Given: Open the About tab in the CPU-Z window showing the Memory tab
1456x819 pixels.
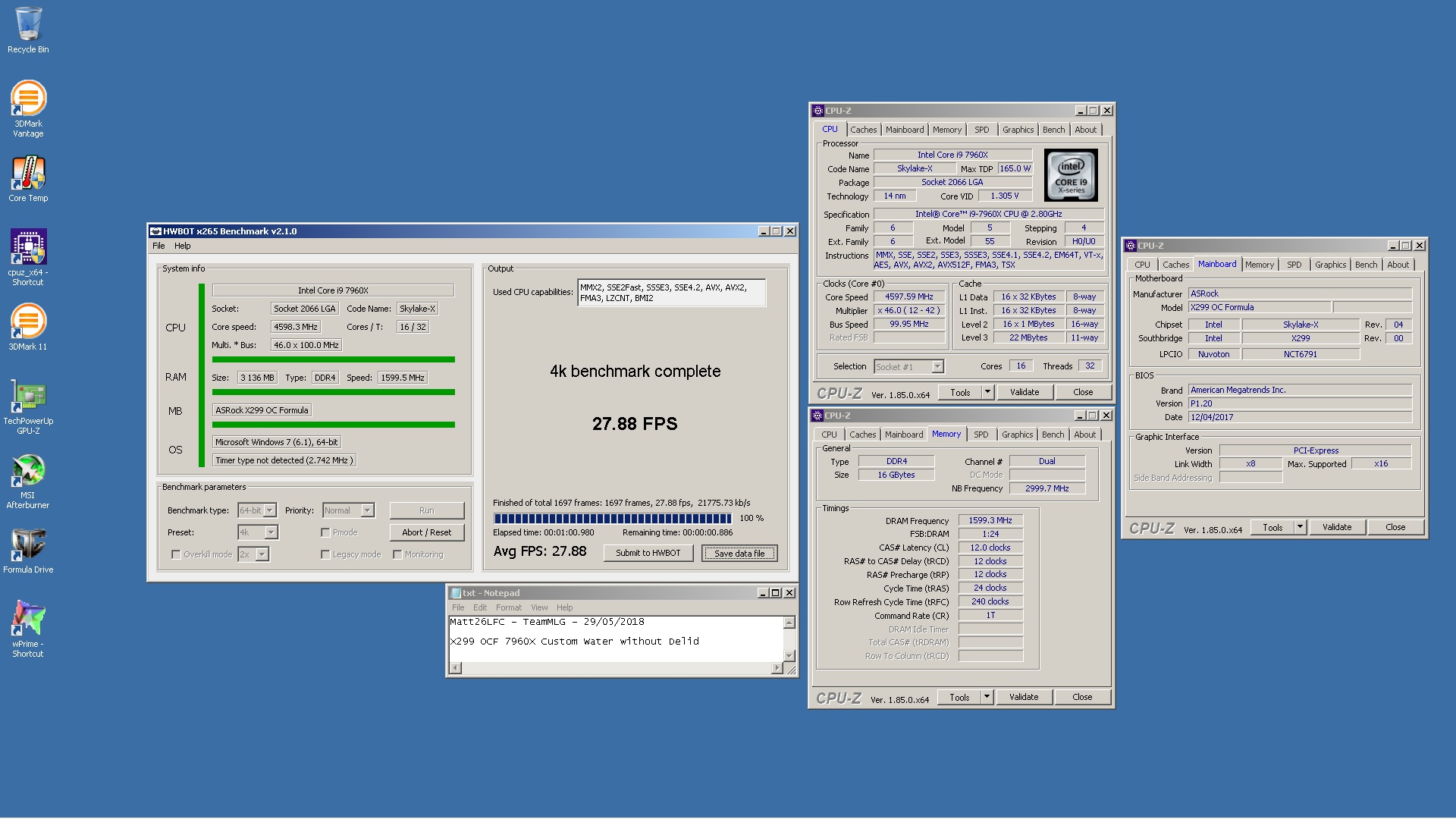Looking at the screenshot, I should (1084, 435).
